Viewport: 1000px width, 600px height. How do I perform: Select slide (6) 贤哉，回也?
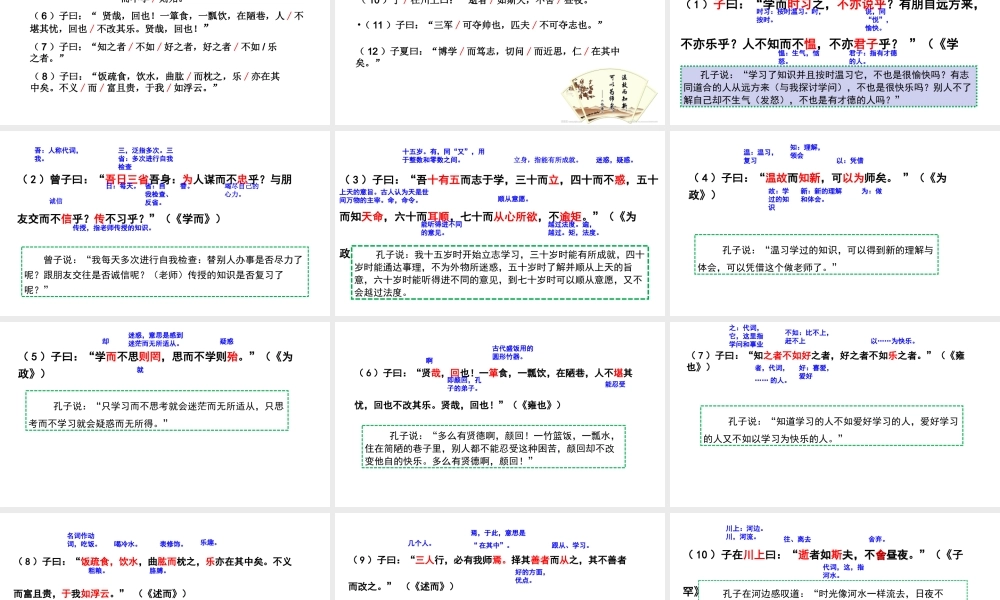tap(499, 414)
